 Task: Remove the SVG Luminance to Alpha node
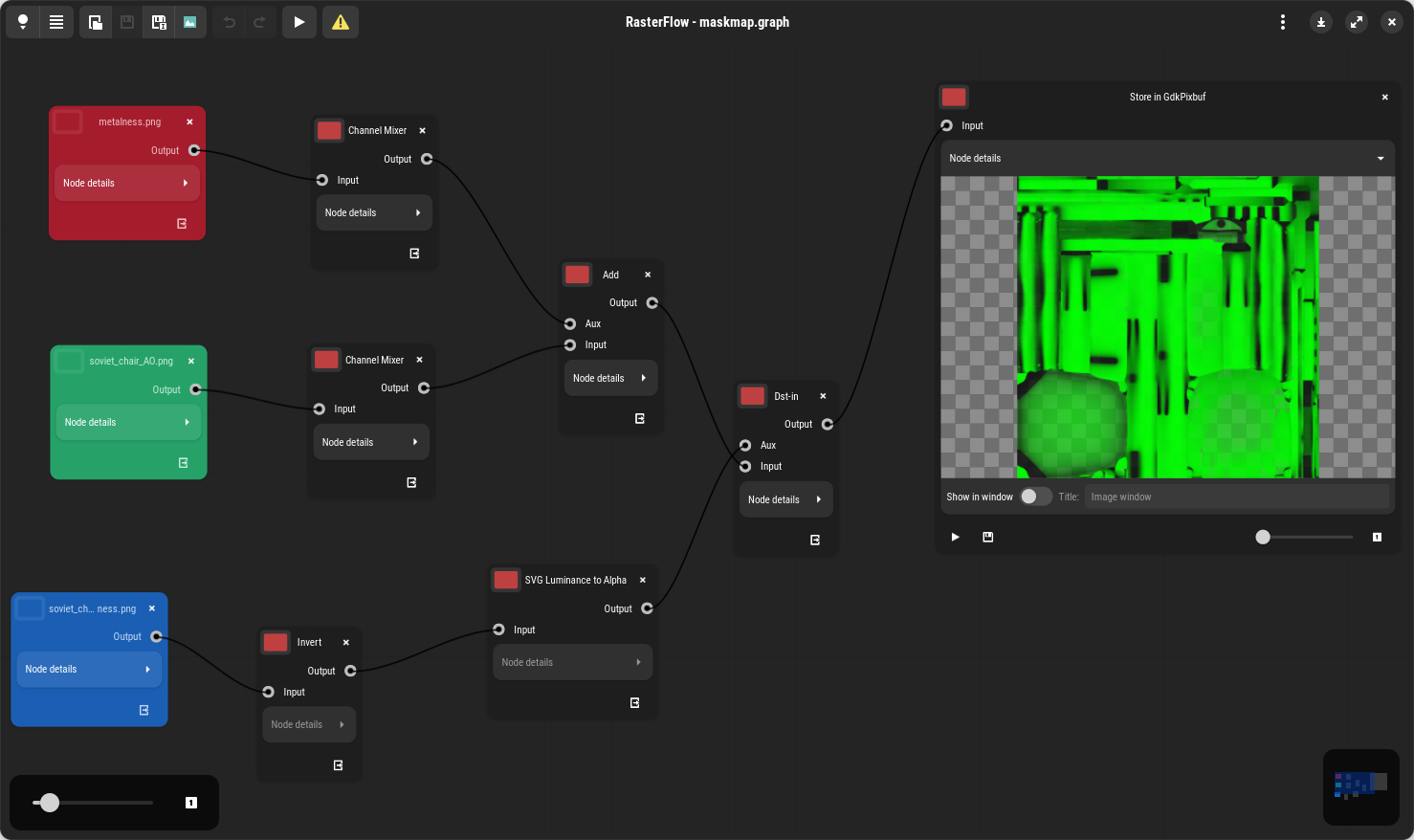643,580
